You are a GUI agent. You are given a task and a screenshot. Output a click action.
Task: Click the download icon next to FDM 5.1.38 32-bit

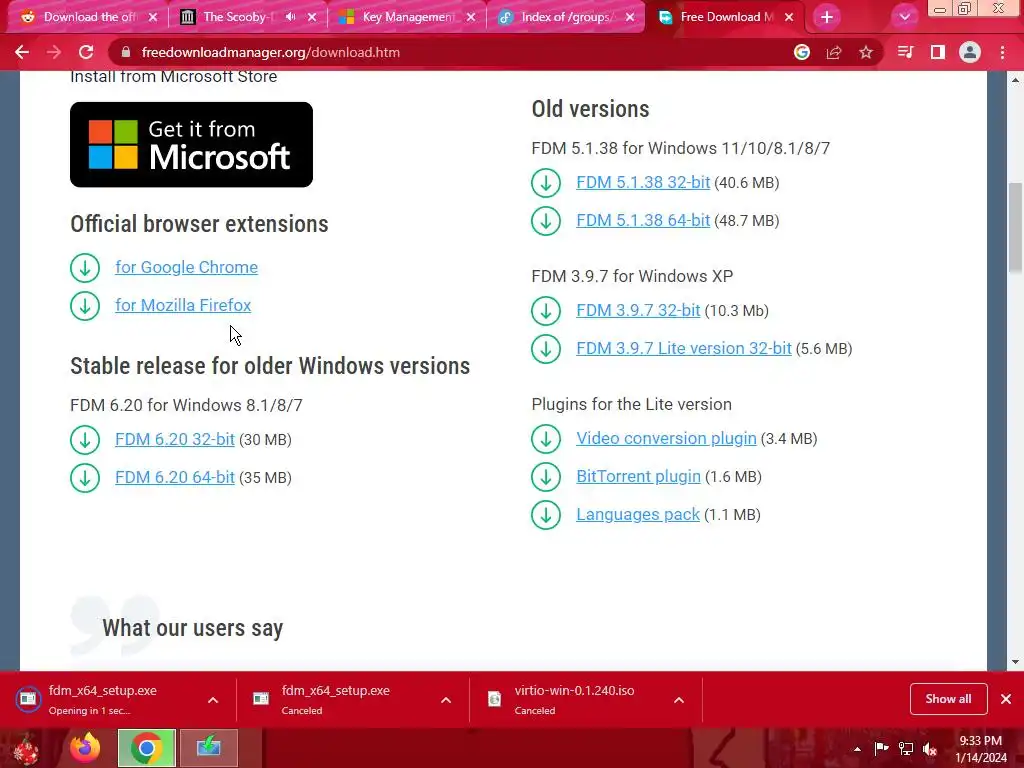[x=546, y=183]
